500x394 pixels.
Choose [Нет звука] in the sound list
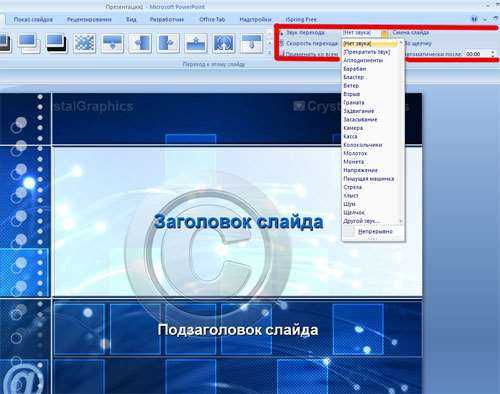pyautogui.click(x=370, y=44)
